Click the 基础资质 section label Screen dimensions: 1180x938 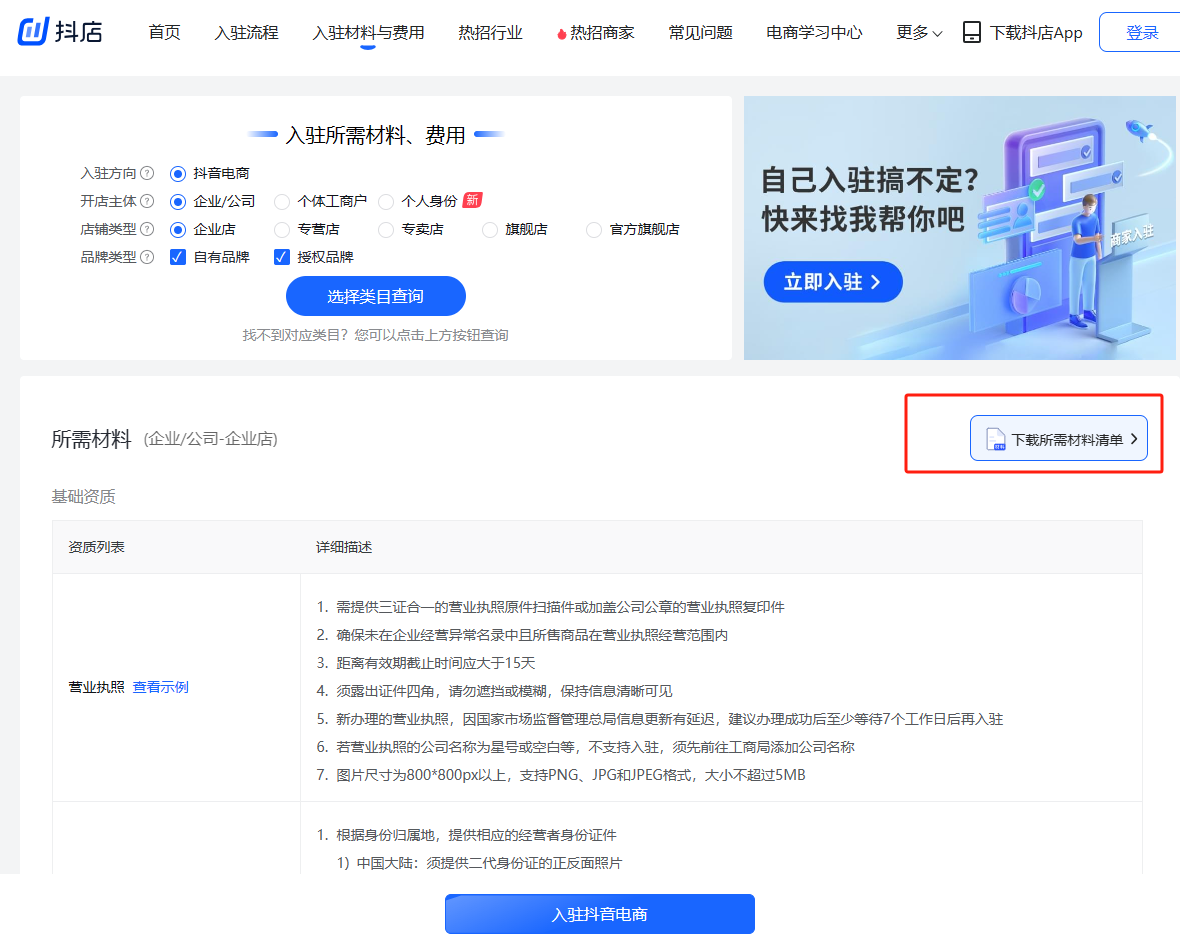click(84, 497)
